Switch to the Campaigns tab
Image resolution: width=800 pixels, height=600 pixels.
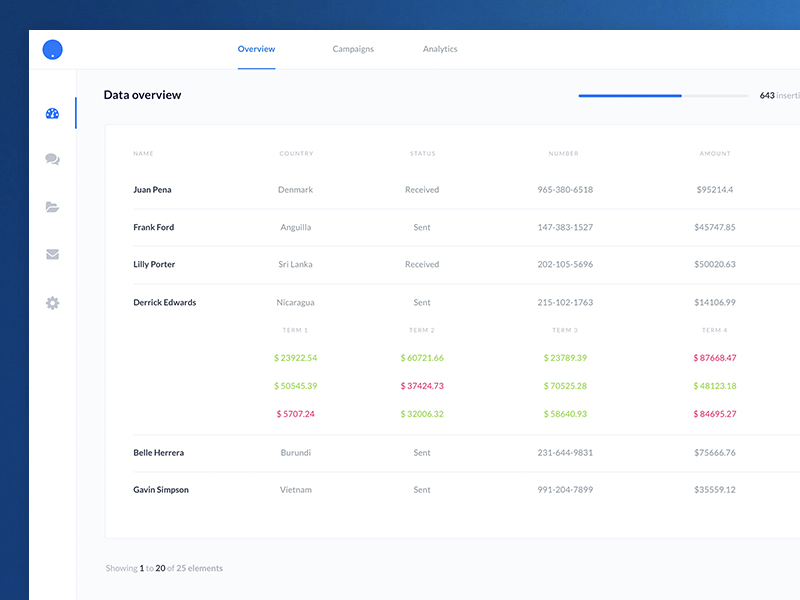pyautogui.click(x=353, y=49)
